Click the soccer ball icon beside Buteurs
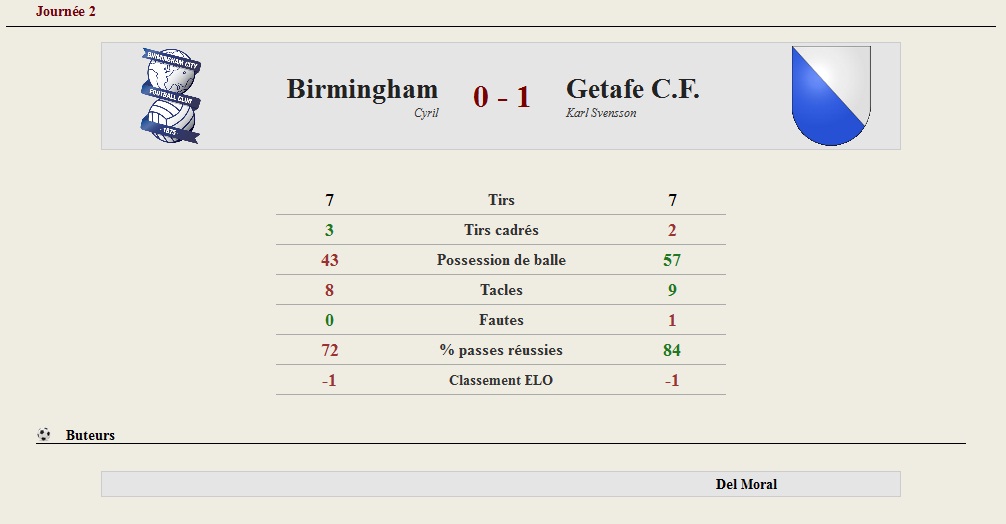Viewport: 1006px width, 524px height. click(44, 434)
